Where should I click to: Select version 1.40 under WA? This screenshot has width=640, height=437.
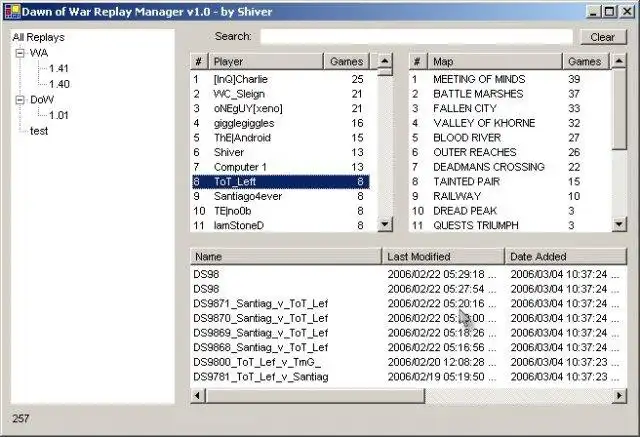[59, 84]
